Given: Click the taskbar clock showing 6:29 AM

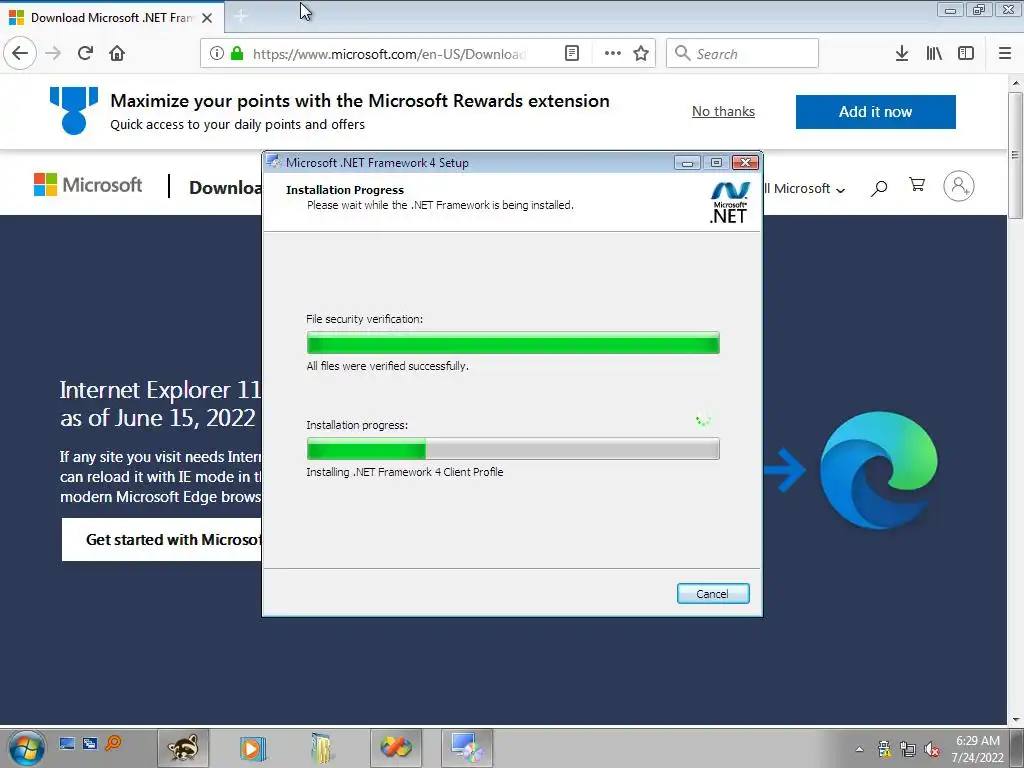Looking at the screenshot, I should tap(978, 749).
